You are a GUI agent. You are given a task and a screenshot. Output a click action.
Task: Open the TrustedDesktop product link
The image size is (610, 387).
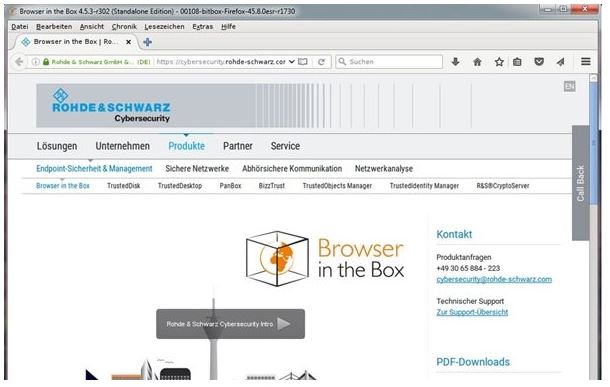coord(180,186)
